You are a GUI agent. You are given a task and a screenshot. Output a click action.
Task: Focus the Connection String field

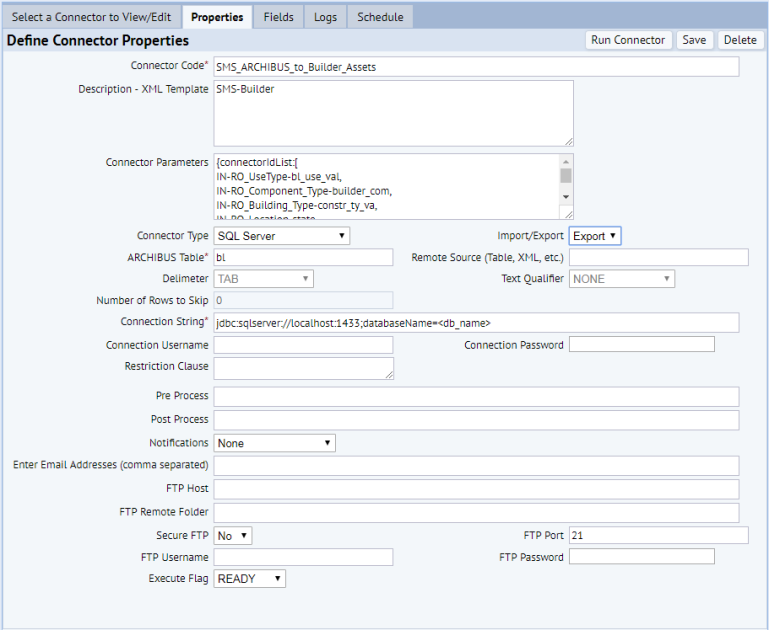(x=476, y=323)
